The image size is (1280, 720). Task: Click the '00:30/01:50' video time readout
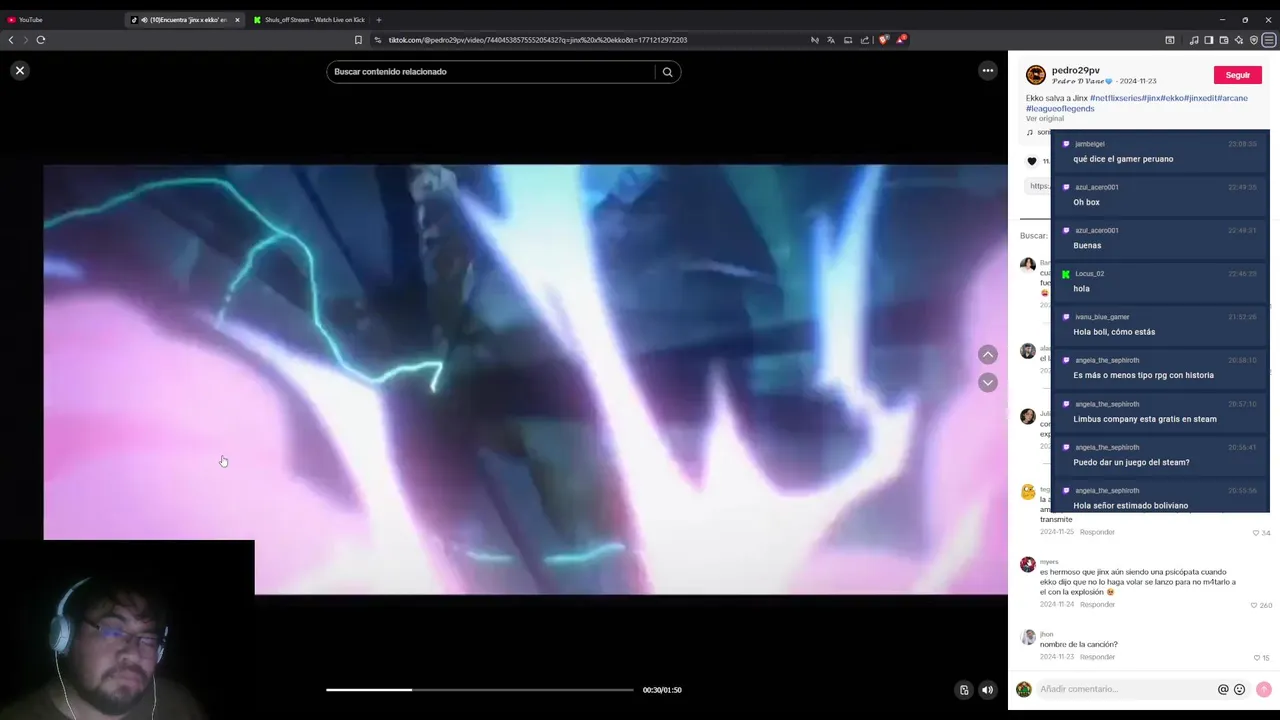click(x=662, y=690)
